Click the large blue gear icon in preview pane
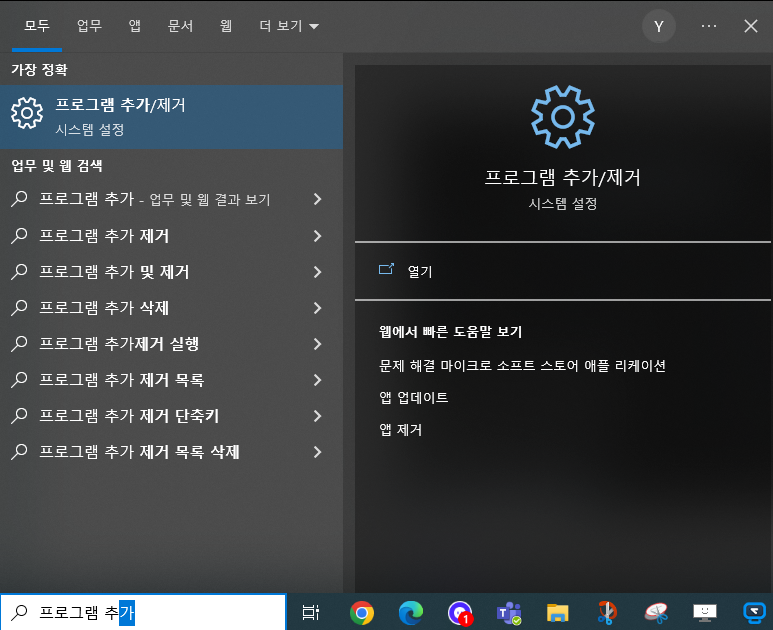Screen dimensions: 773x630 coord(562,117)
